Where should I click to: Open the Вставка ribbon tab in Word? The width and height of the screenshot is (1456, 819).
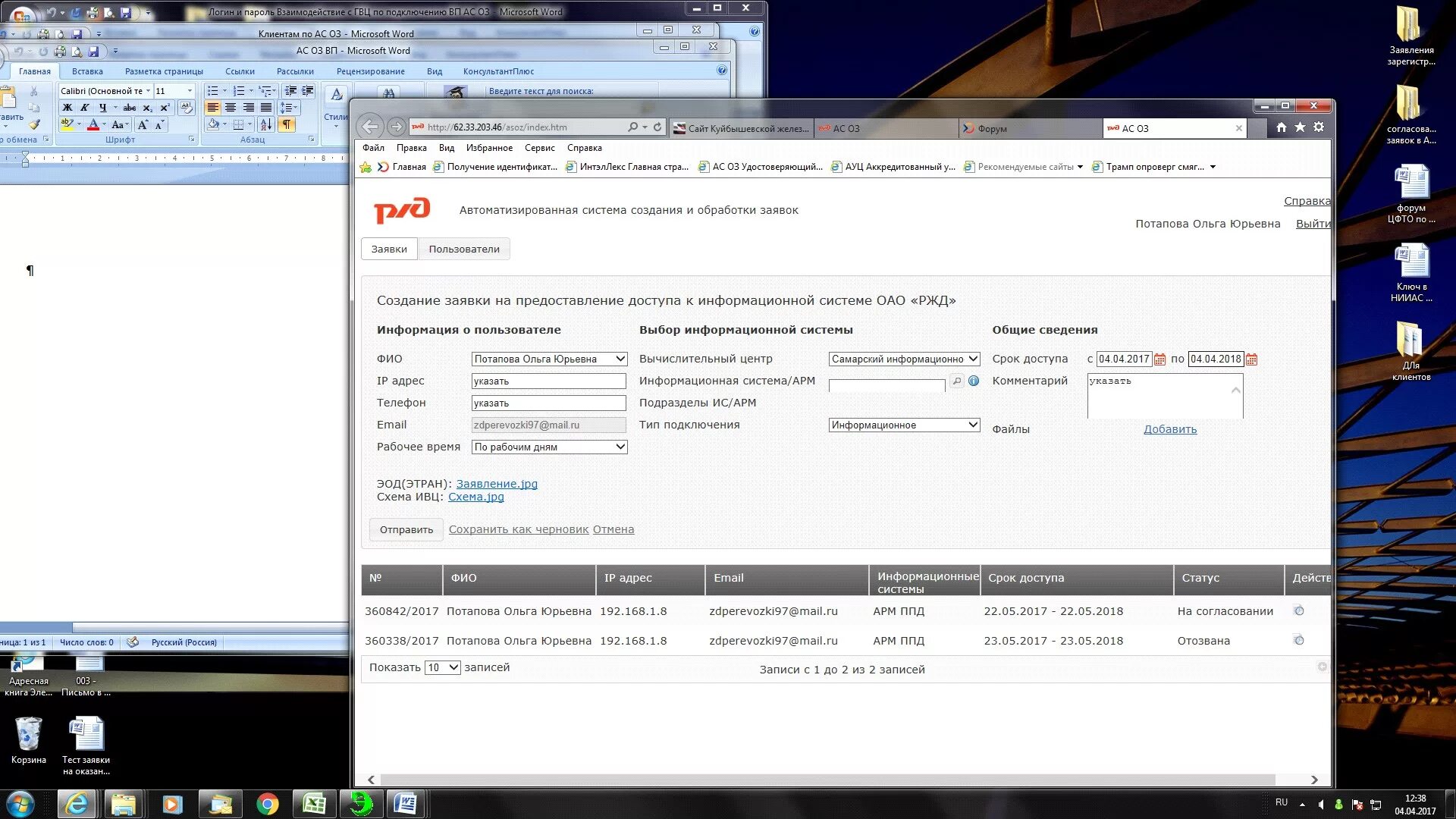pos(87,71)
